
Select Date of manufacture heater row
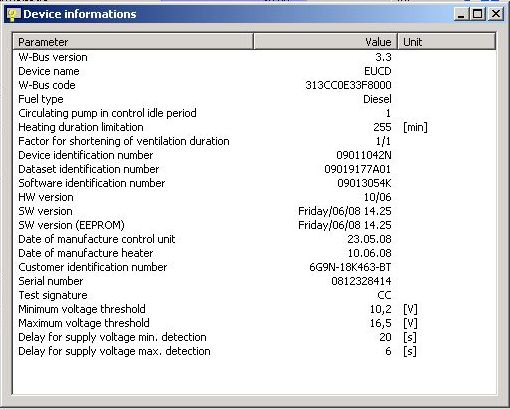pos(254,253)
